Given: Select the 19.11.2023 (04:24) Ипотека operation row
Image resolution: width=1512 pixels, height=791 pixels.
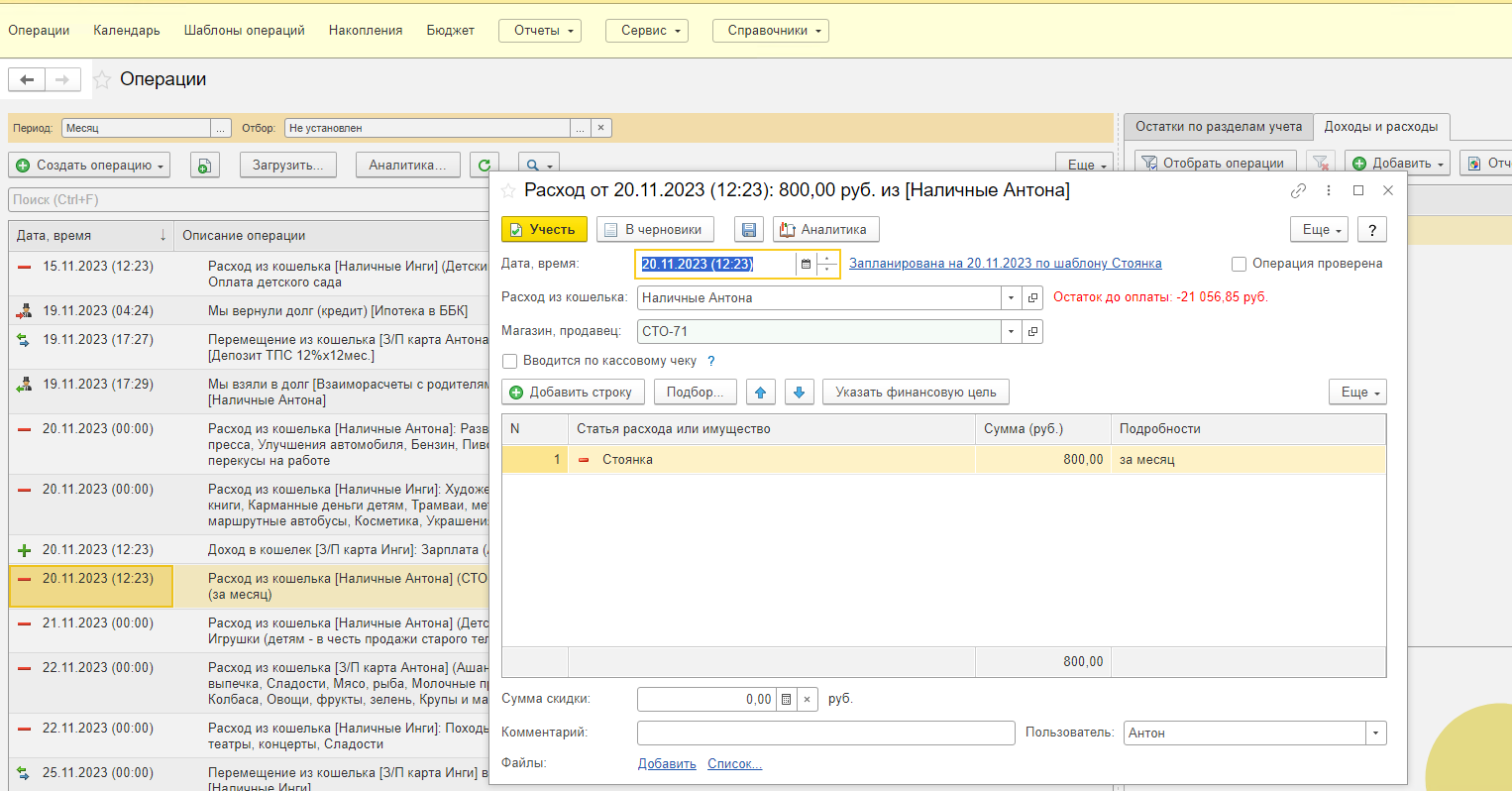Looking at the screenshot, I should 249,311.
